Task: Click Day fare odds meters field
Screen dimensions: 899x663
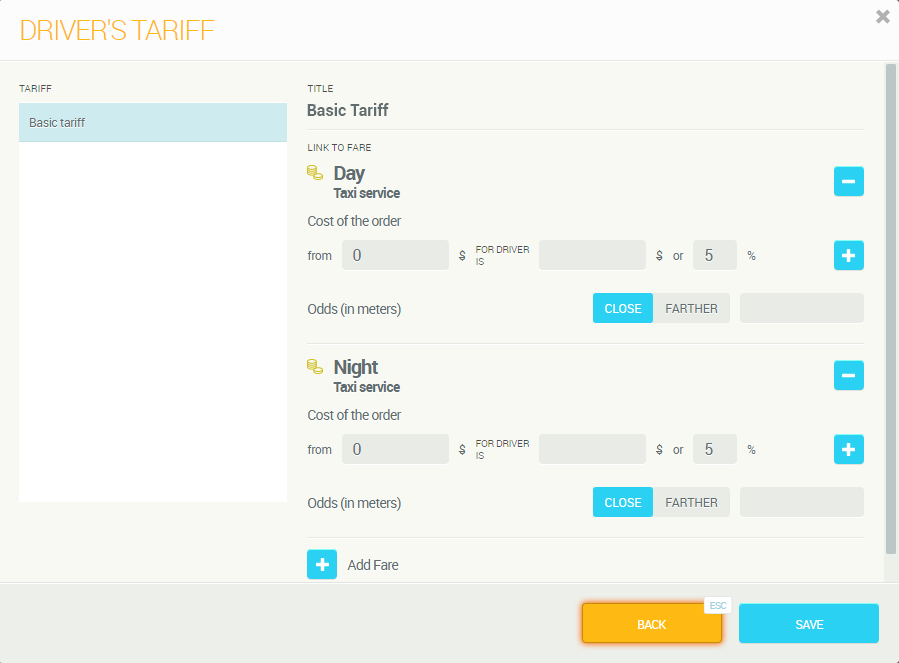Action: tap(801, 309)
